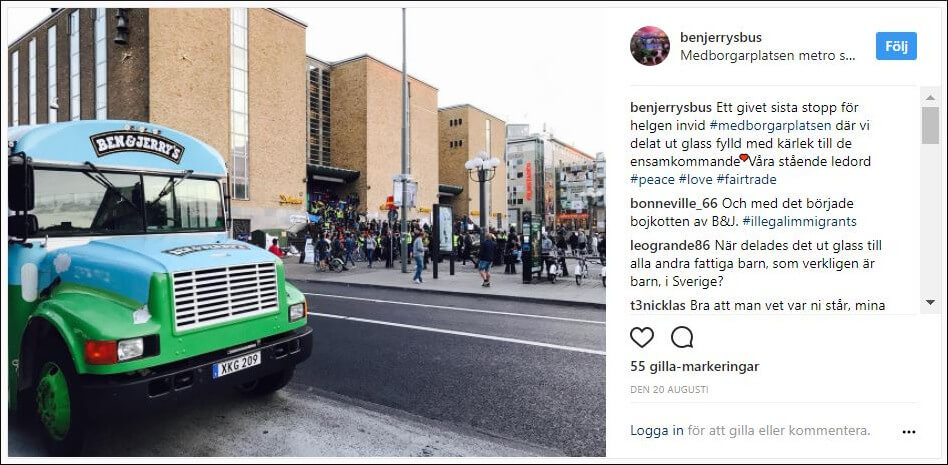Open benjerrysbus username in the post header

click(x=721, y=37)
